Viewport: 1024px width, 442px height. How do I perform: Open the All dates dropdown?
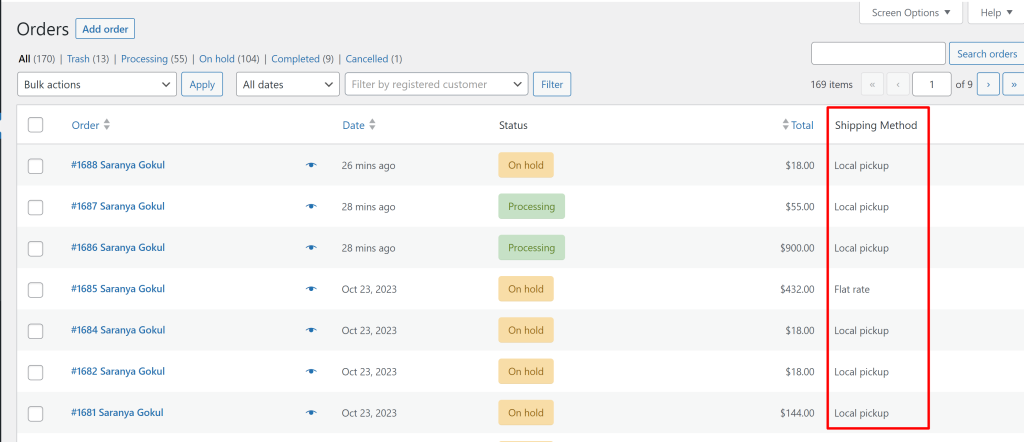(x=287, y=84)
